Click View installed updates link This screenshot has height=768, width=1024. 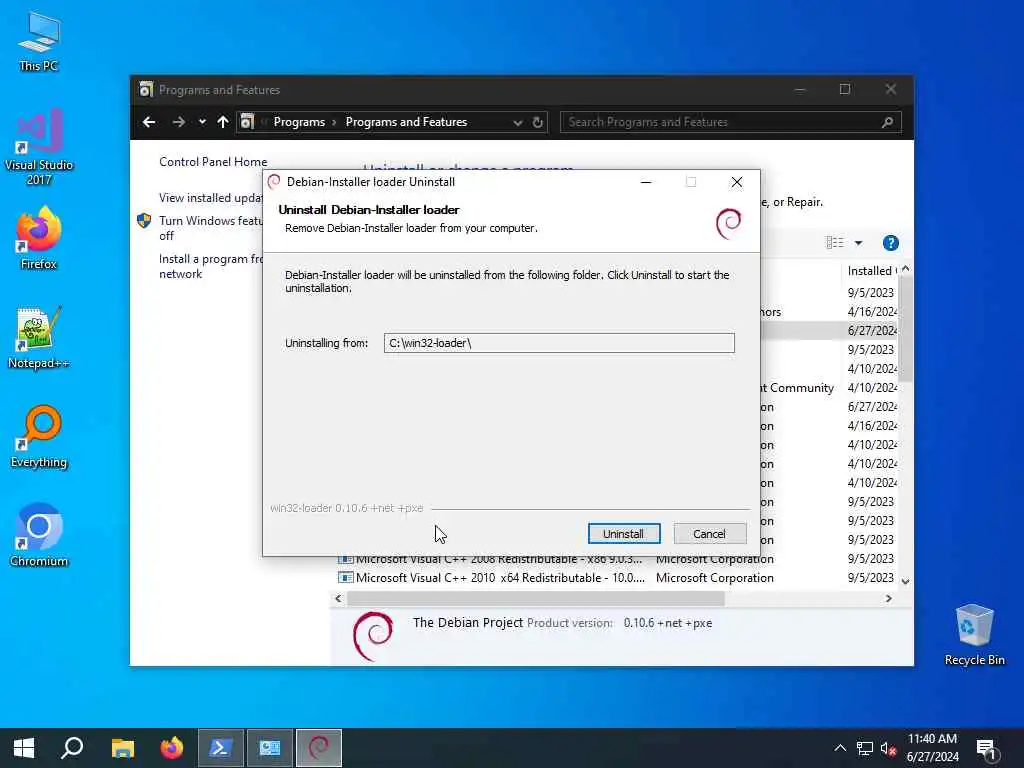pyautogui.click(x=210, y=198)
